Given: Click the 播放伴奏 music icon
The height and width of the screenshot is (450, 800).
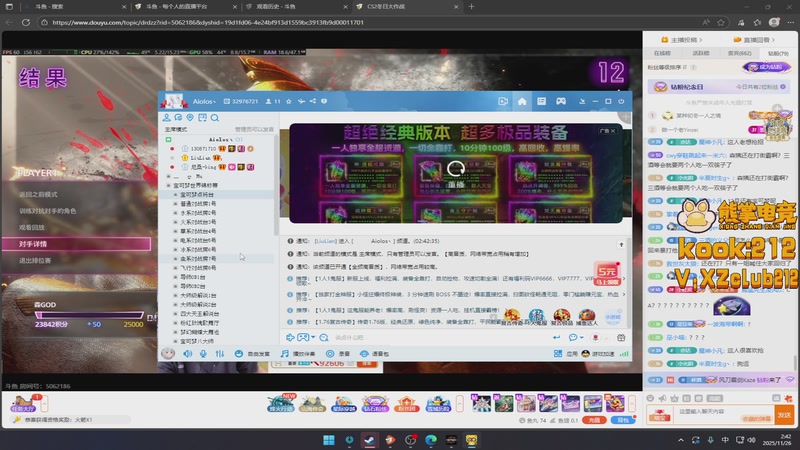Looking at the screenshot, I should [285, 354].
